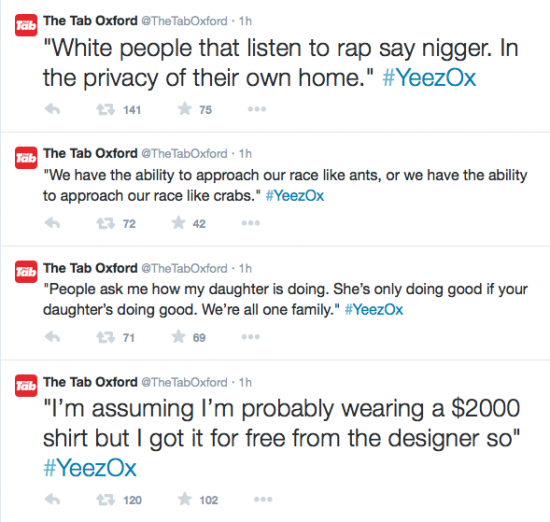Open The Tab avatar on the daughter tweet
550x522 pixels.
26,272
